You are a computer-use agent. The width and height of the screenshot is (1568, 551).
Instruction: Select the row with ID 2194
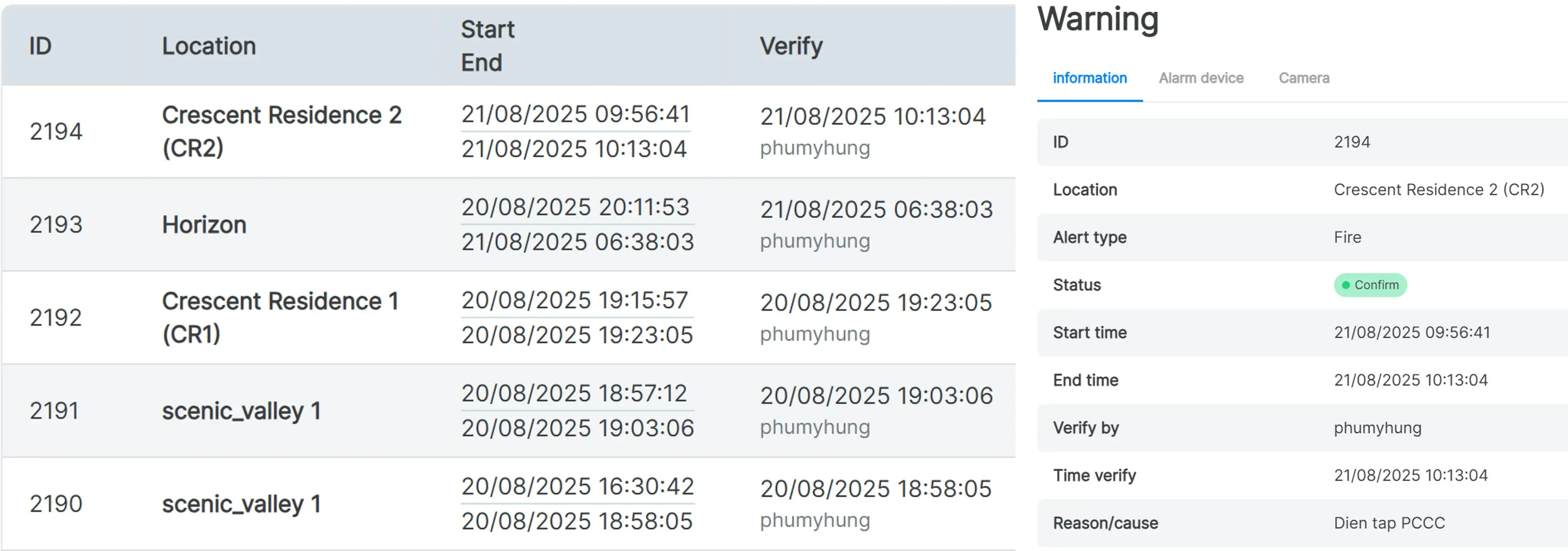(x=55, y=131)
